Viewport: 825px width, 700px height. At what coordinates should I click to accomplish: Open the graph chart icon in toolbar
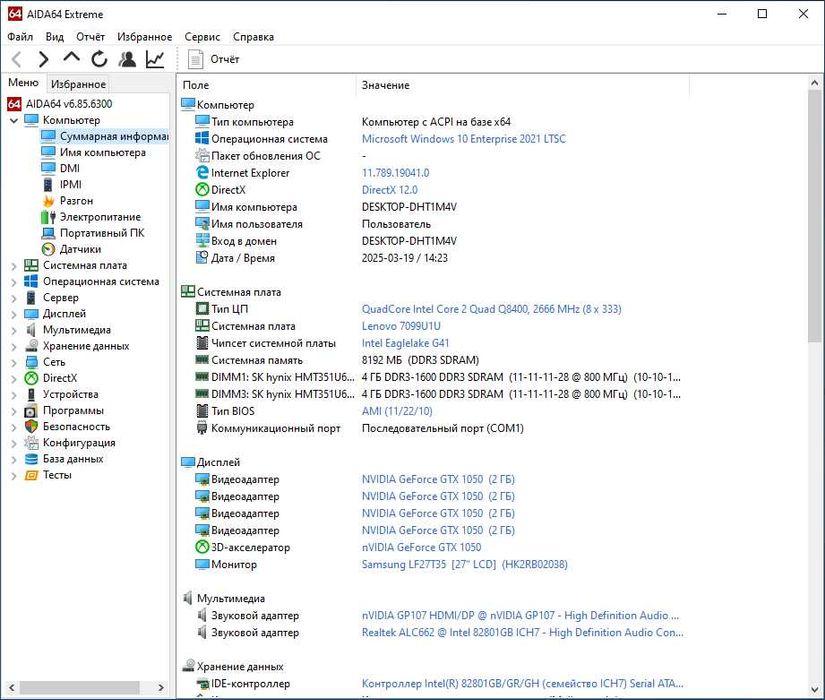(x=155, y=60)
